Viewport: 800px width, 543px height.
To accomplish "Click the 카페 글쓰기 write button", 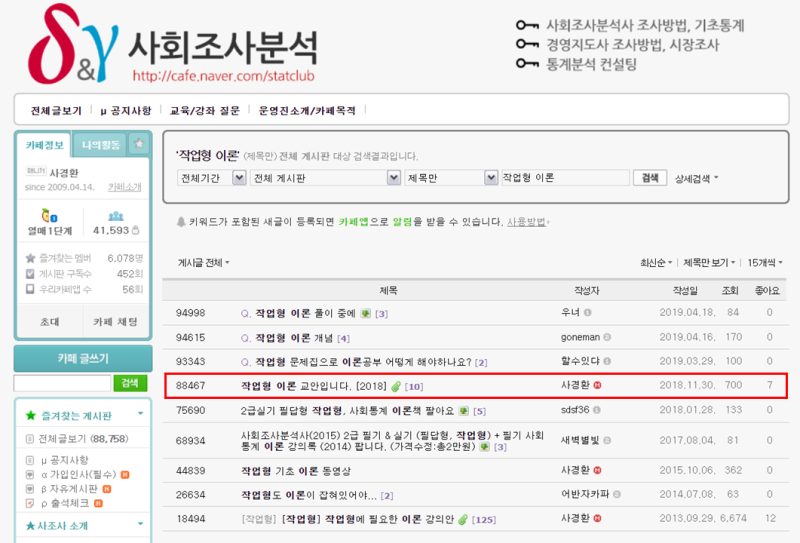I will (x=83, y=359).
